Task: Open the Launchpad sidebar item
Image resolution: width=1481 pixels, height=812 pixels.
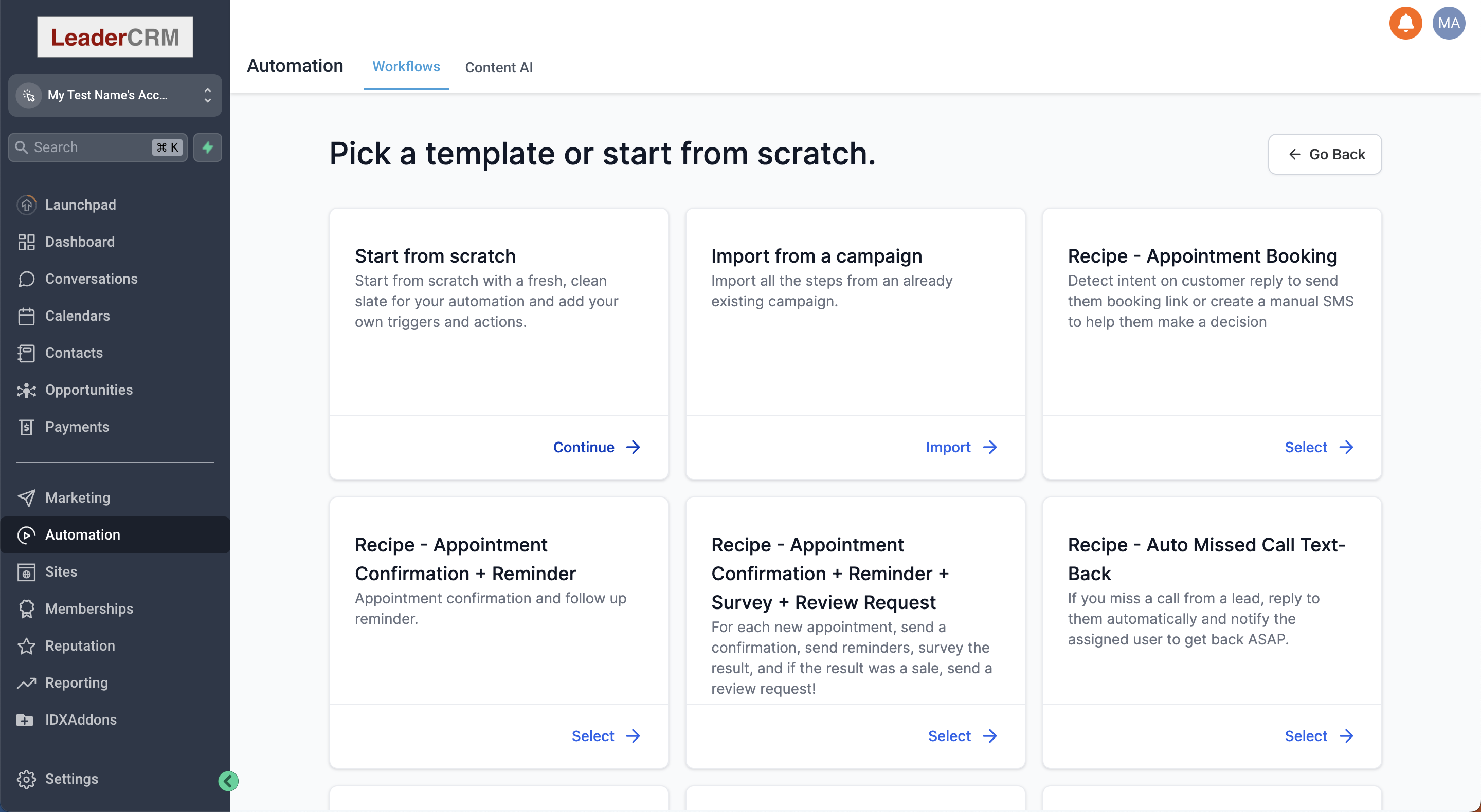Action: pyautogui.click(x=81, y=205)
